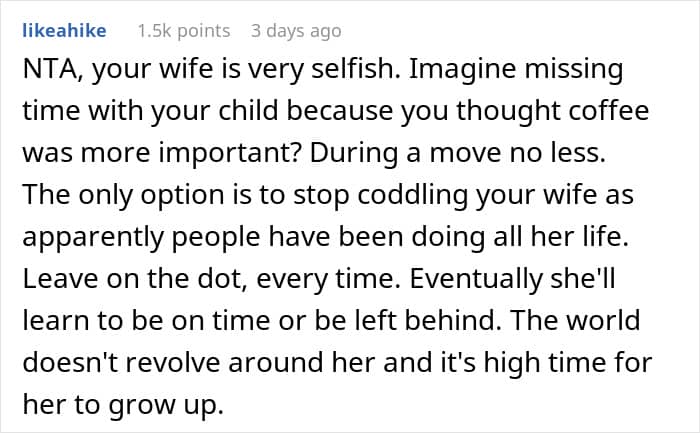The width and height of the screenshot is (700, 433).
Task: Click the word "NTA" starting the comment
Action: [x=45, y=72]
